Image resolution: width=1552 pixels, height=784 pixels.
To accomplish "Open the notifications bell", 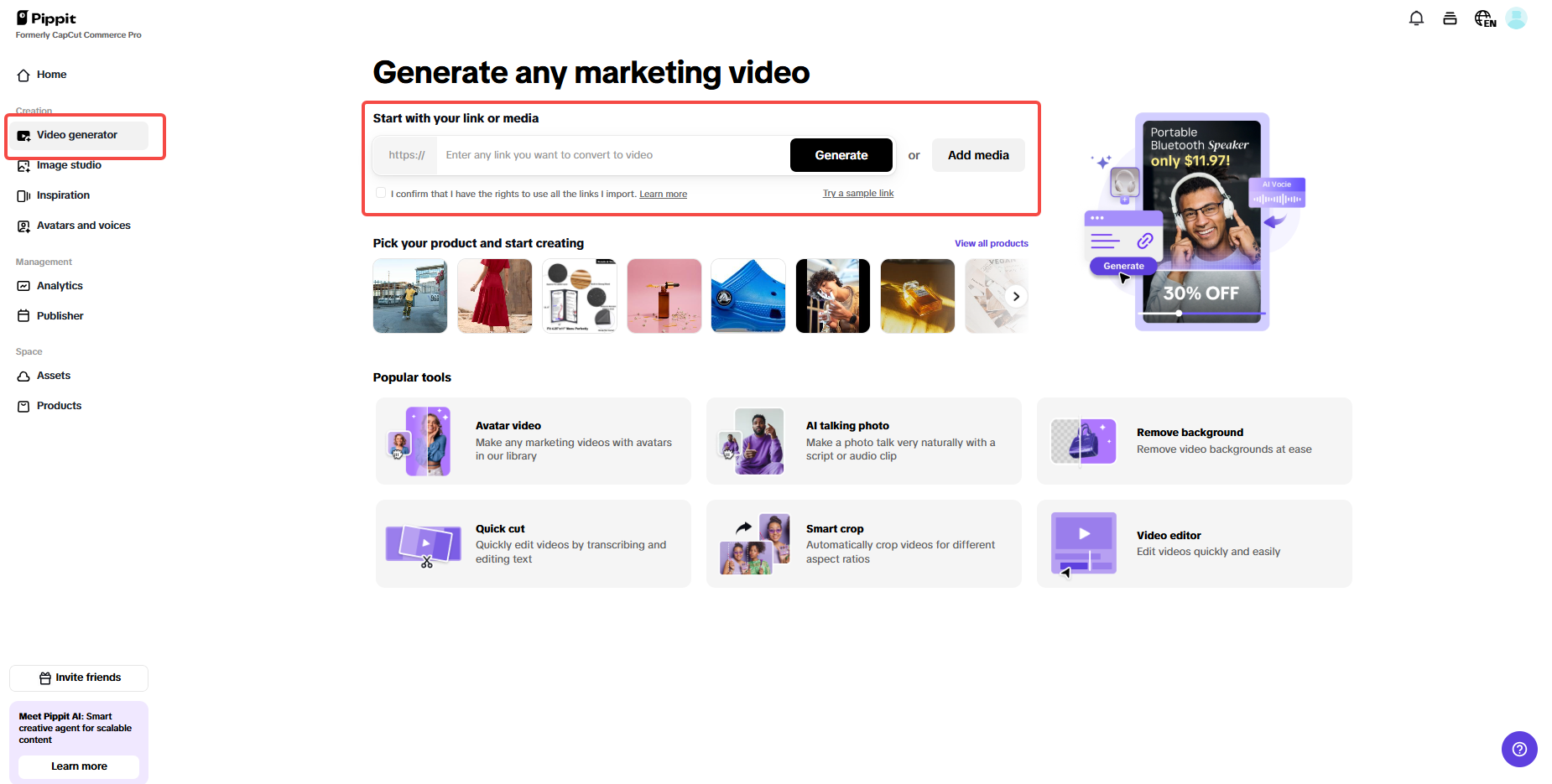I will pyautogui.click(x=1416, y=18).
